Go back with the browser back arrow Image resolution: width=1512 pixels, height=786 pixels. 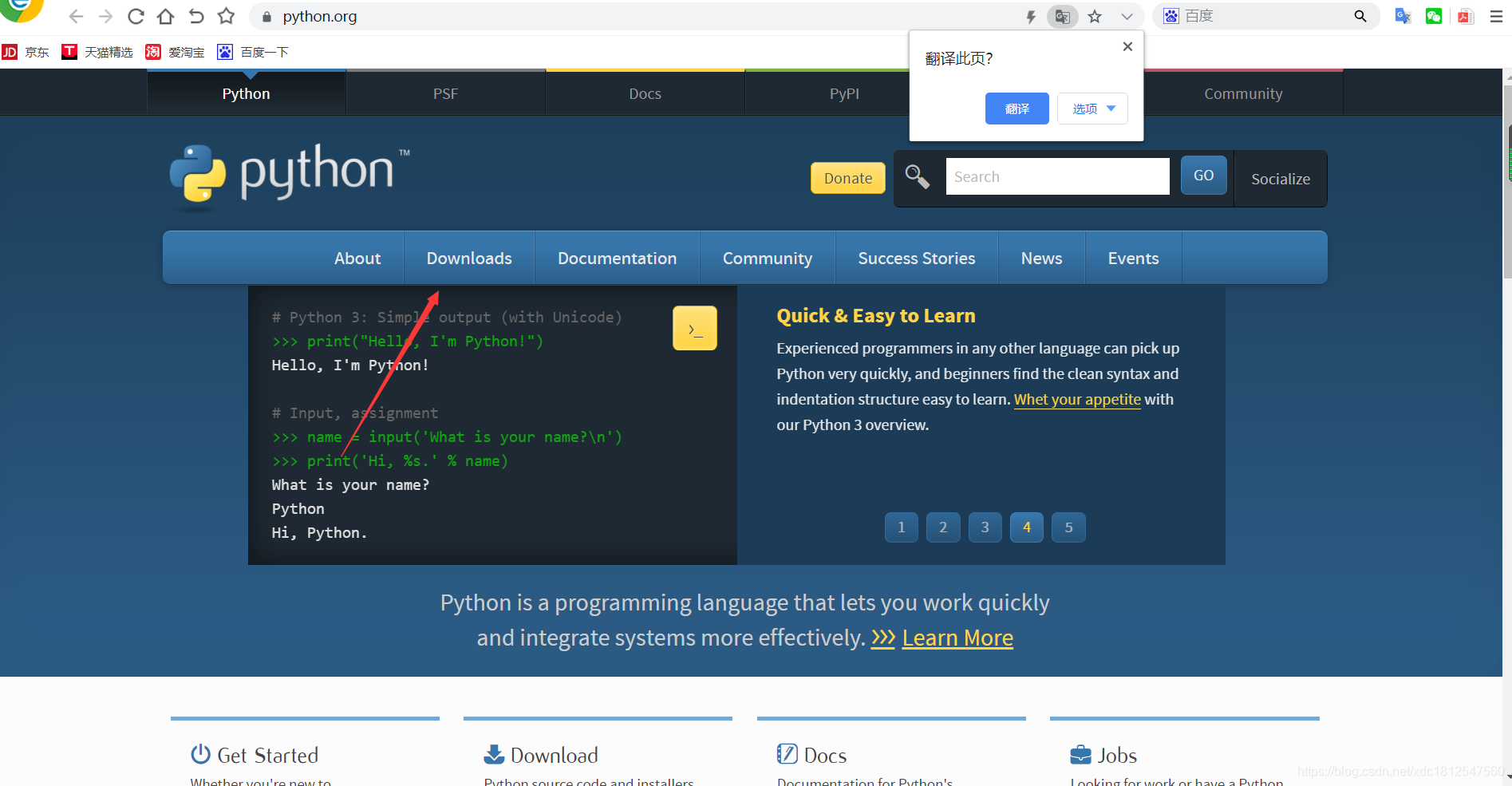point(76,16)
